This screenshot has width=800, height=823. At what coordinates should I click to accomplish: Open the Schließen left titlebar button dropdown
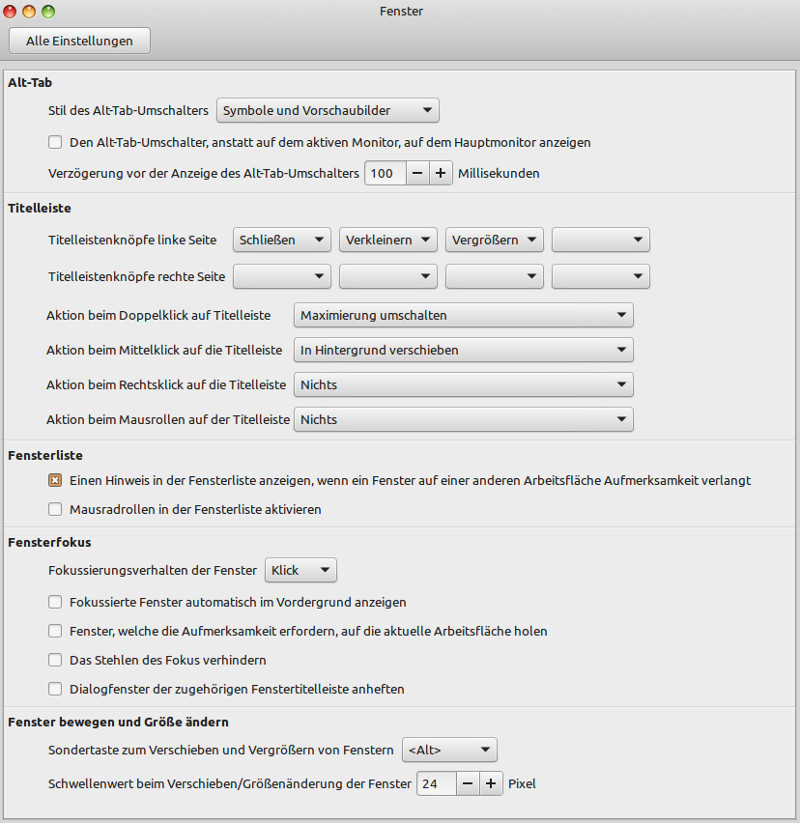[282, 240]
